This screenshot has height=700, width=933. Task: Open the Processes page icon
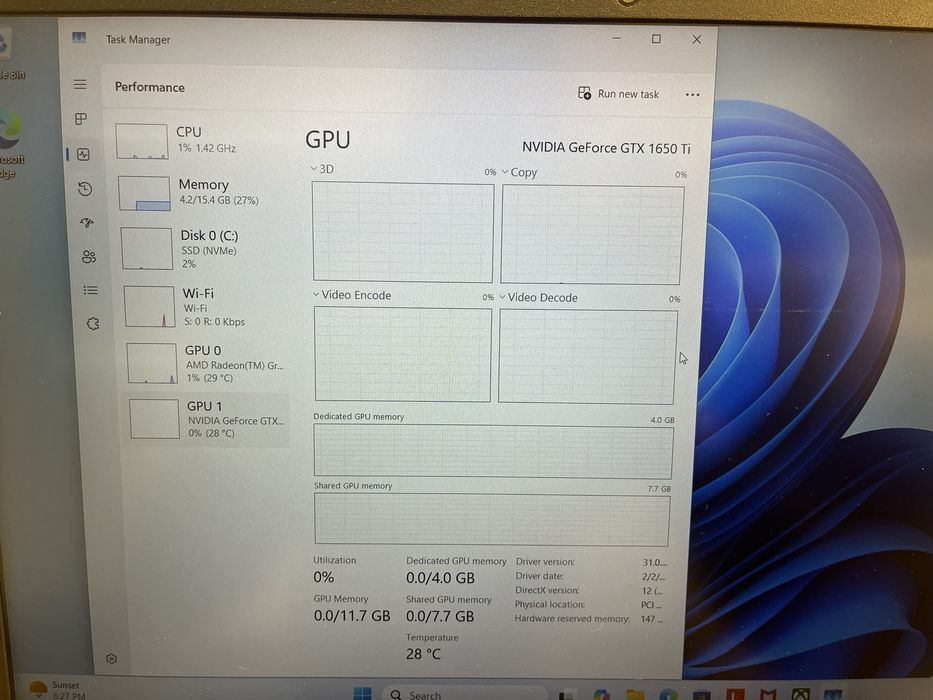coord(81,119)
